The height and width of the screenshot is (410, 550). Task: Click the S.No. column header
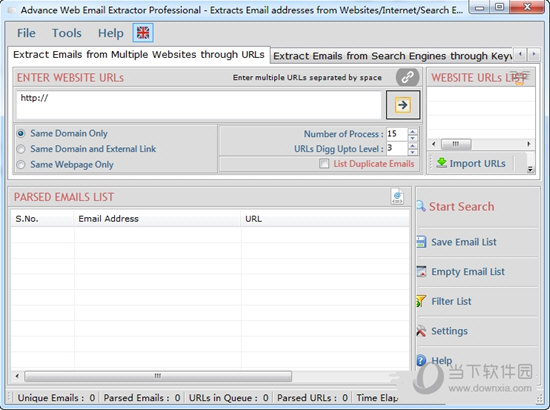42,219
